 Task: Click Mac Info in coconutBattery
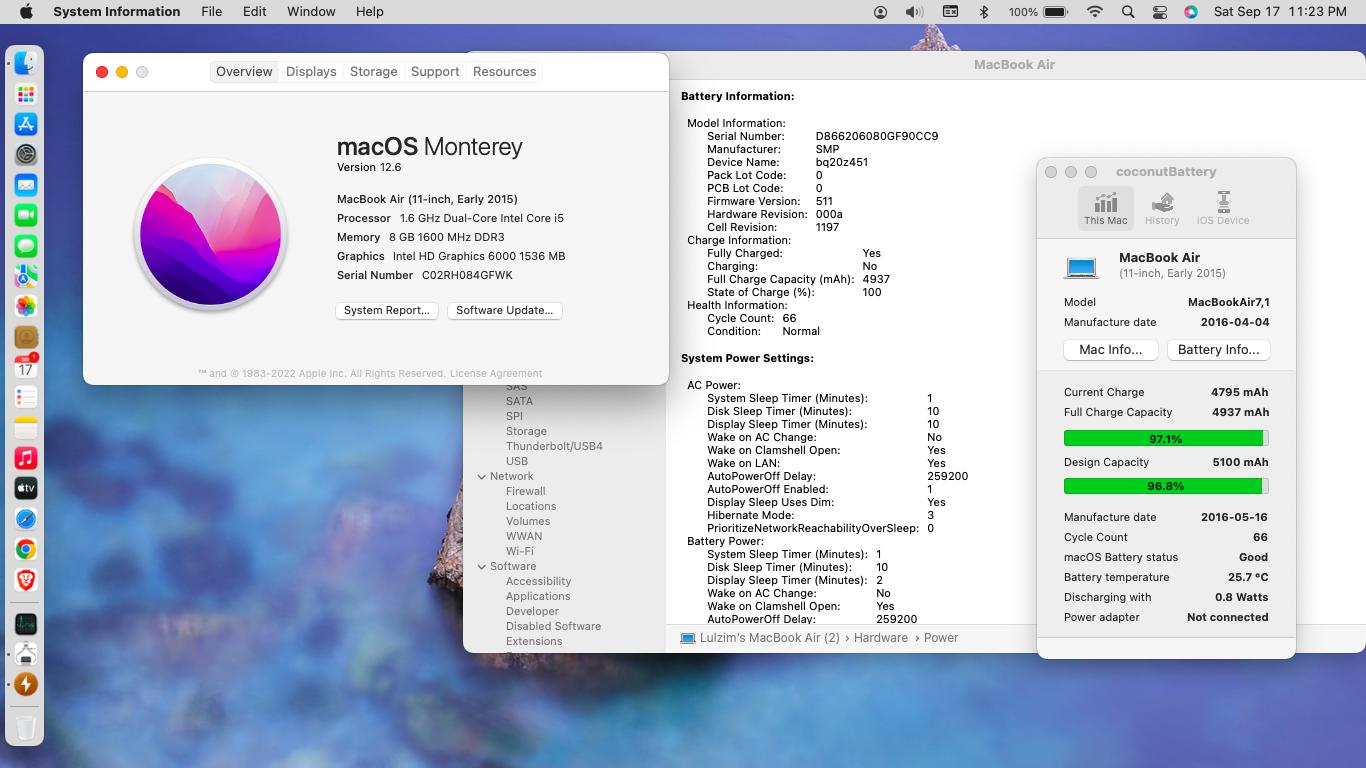1111,350
